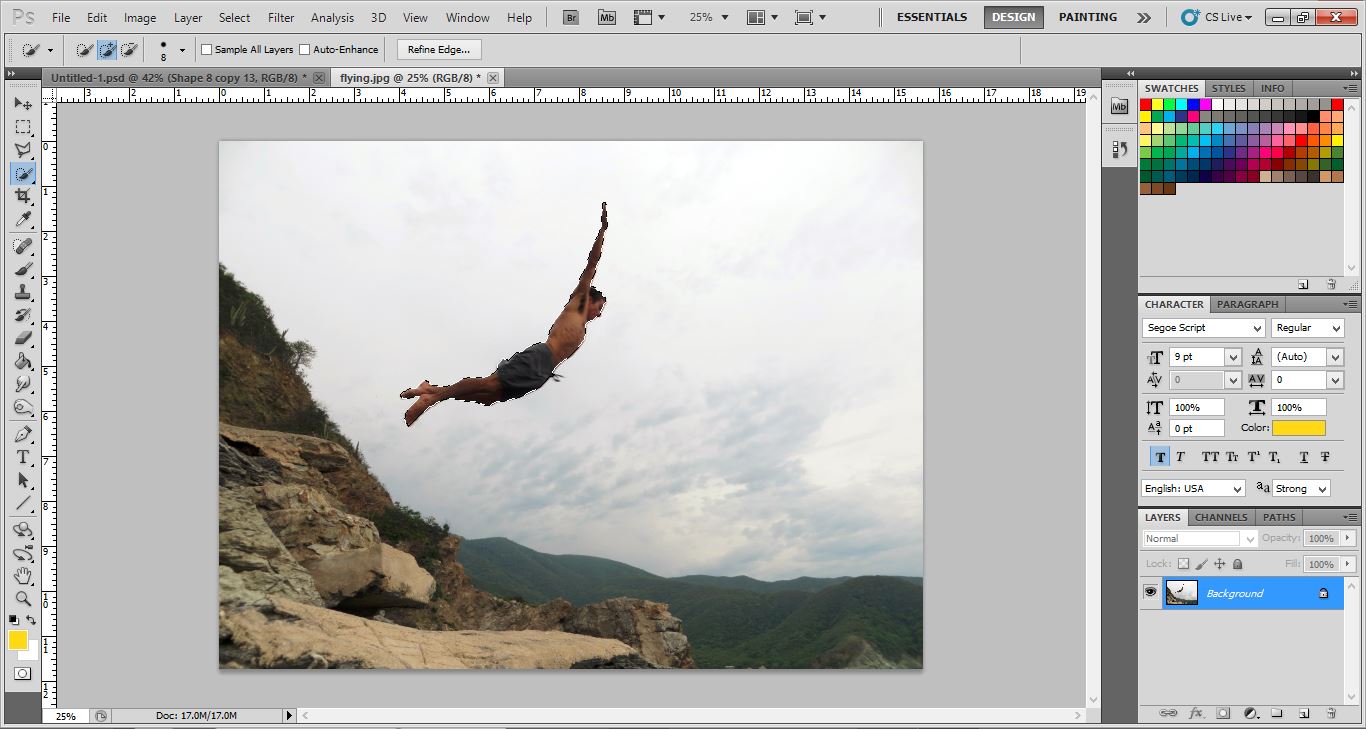Viewport: 1366px width, 729px height.
Task: Open the brush picker dropdown arrow
Action: point(182,50)
